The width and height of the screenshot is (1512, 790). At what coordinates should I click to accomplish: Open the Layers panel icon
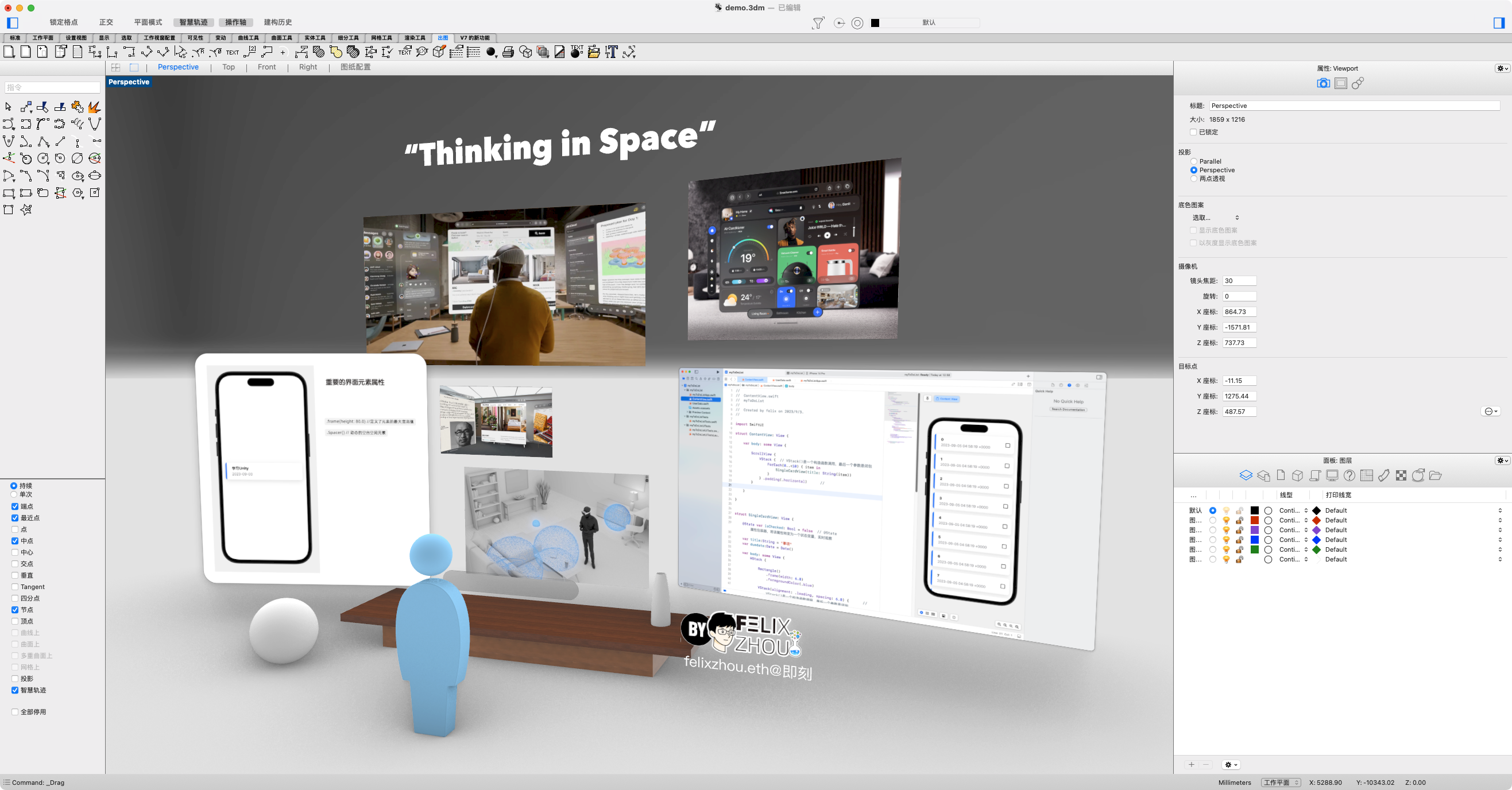1246,475
